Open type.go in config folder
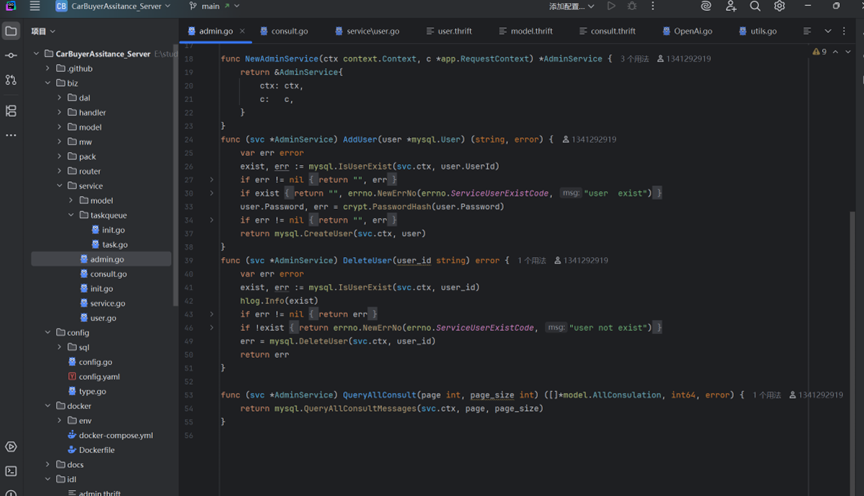This screenshot has width=864, height=496. (x=87, y=391)
